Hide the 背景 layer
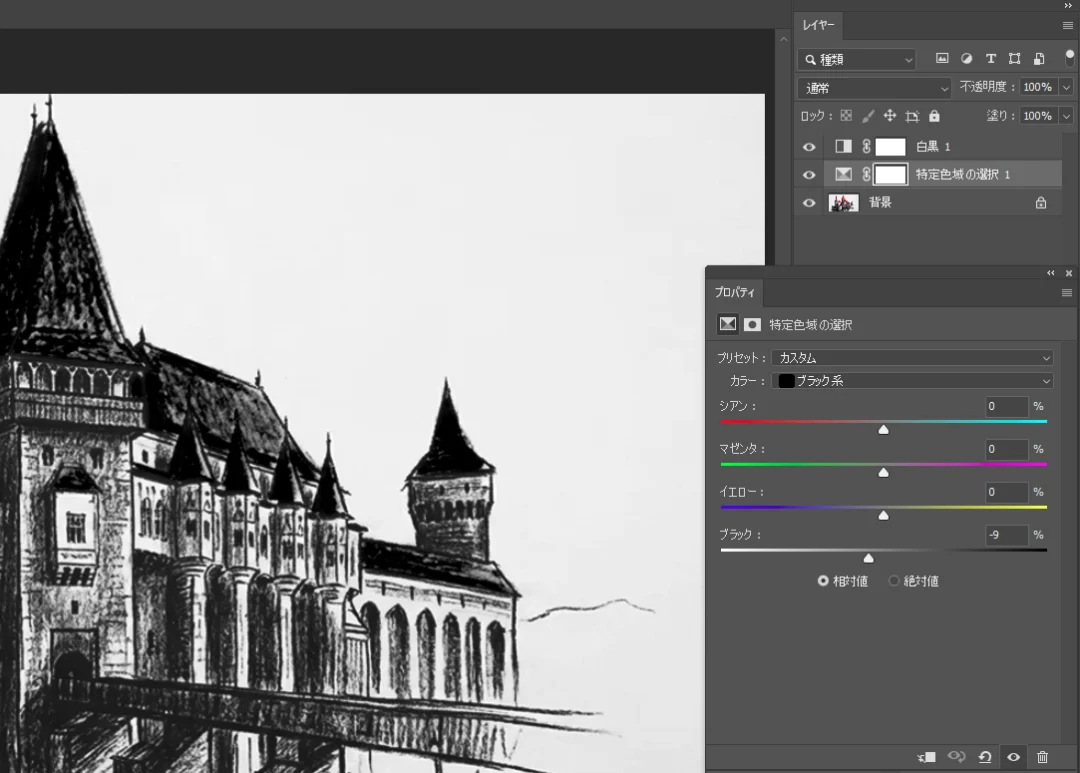Viewport: 1080px width, 773px height. pos(809,203)
